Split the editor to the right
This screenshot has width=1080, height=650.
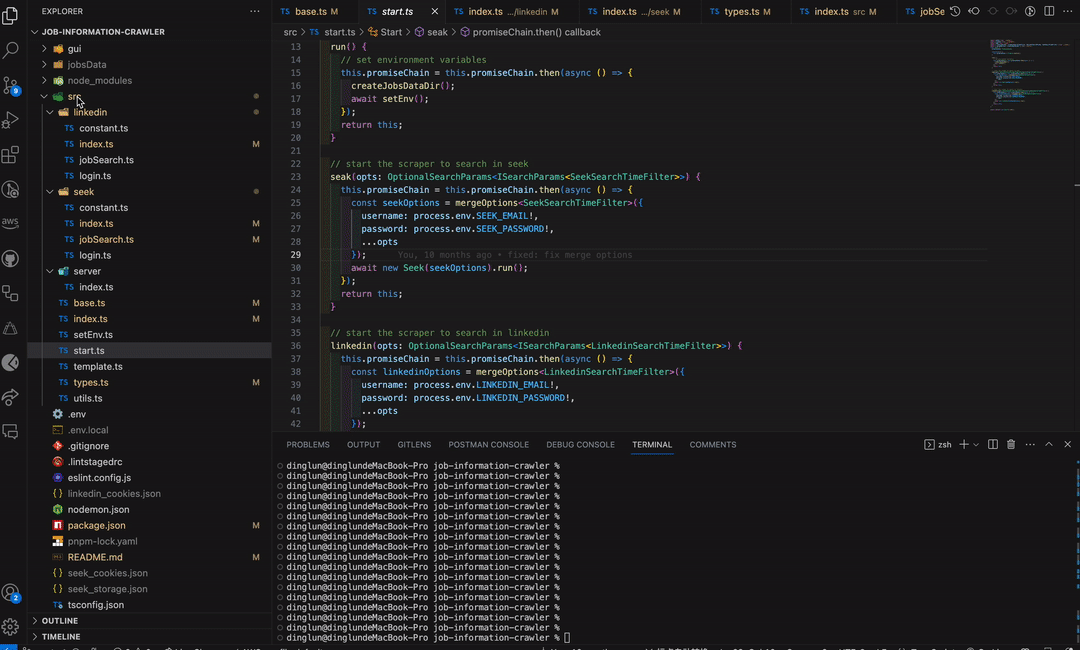(1049, 11)
